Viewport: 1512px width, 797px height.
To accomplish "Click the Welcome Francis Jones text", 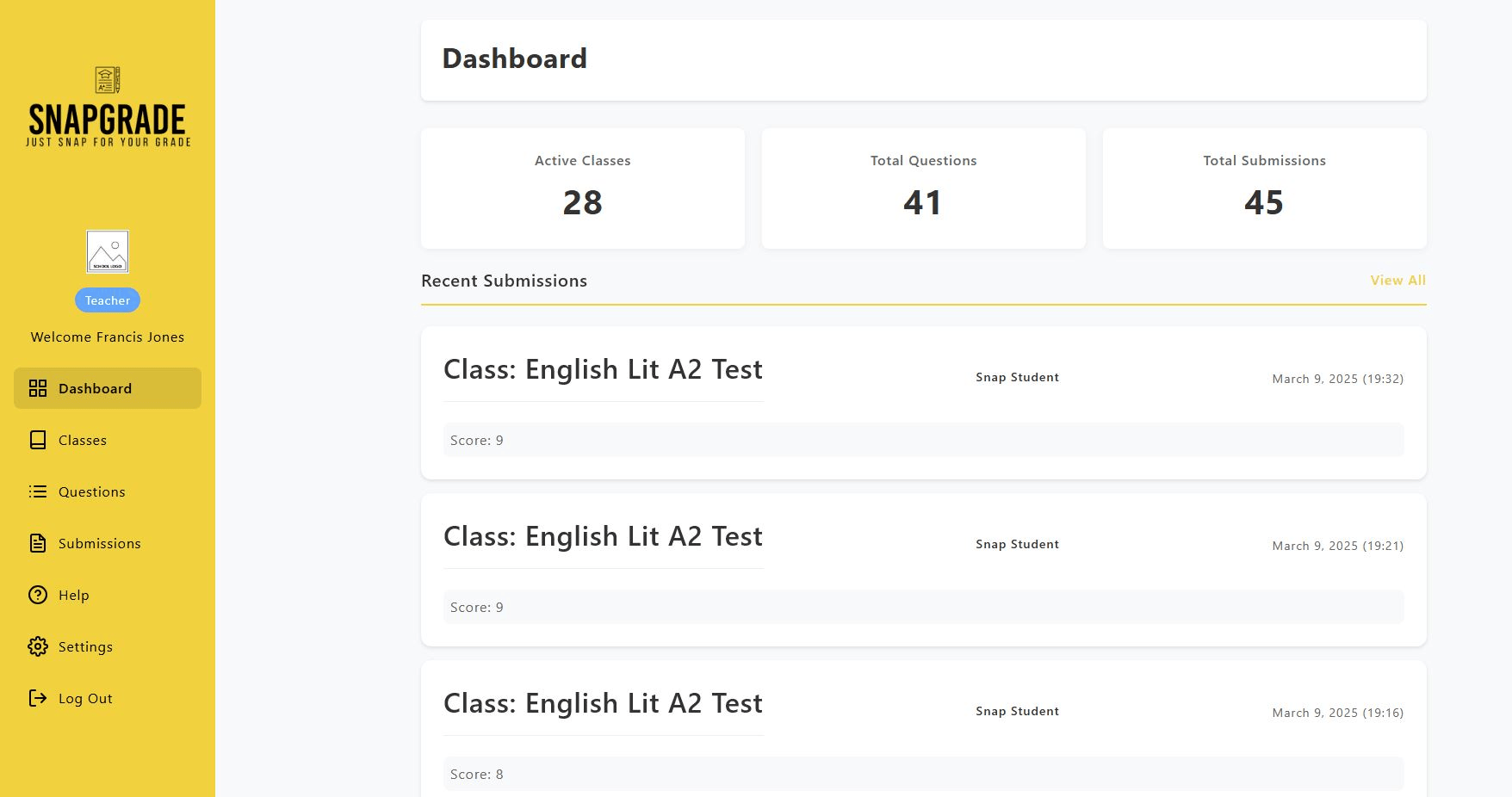I will (108, 337).
